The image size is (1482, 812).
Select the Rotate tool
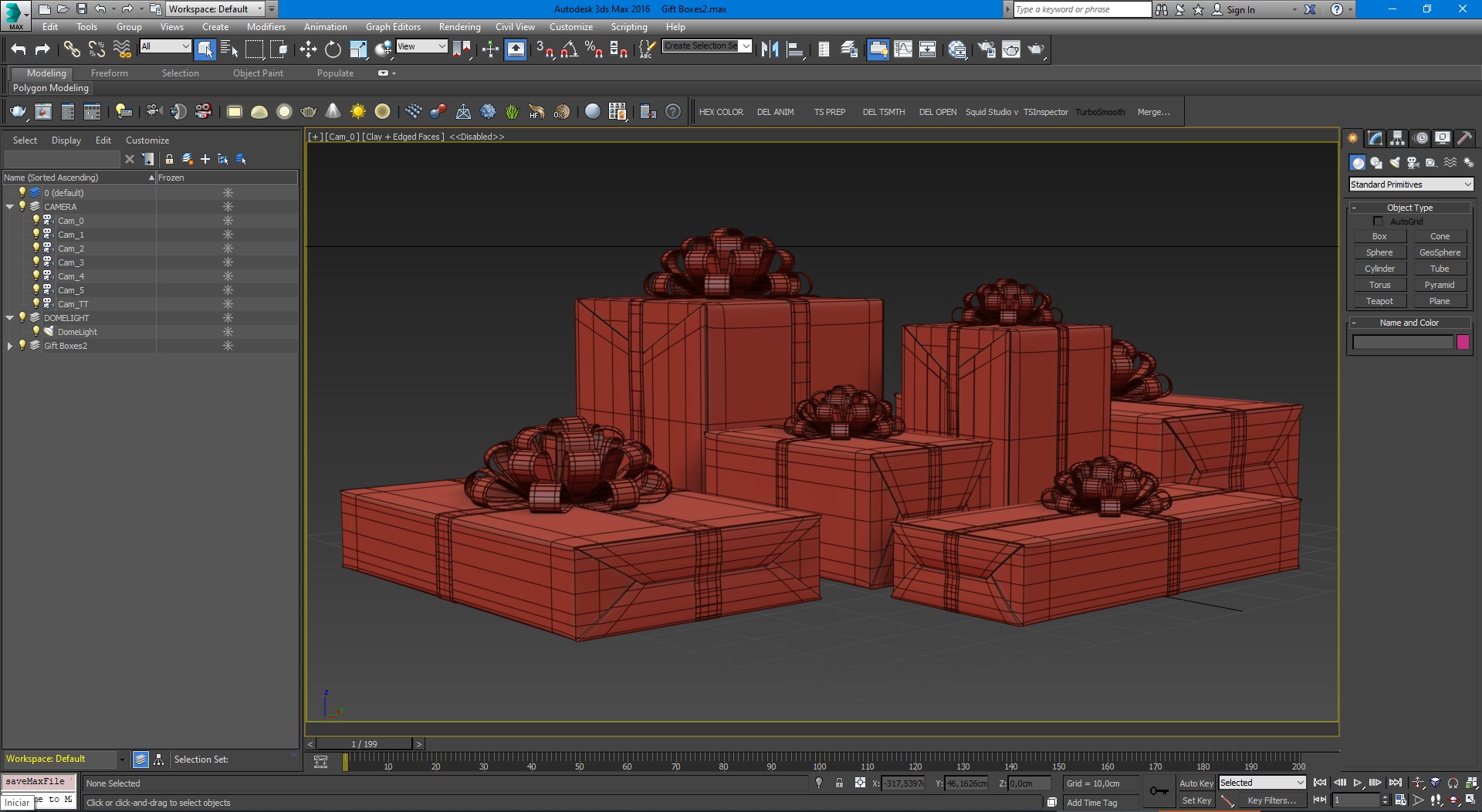[x=333, y=49]
